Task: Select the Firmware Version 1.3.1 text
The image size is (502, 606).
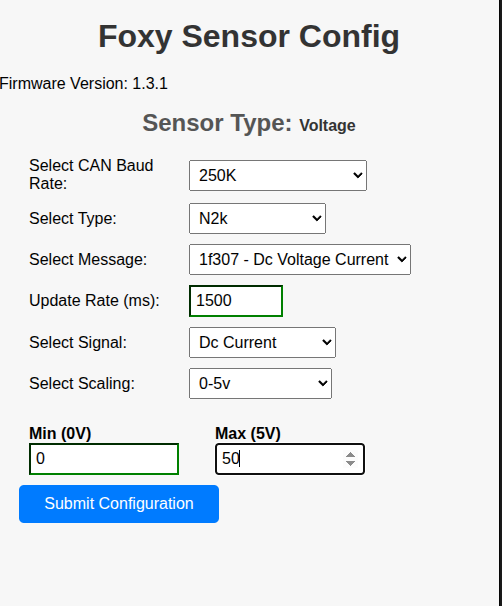Action: pyautogui.click(x=83, y=83)
